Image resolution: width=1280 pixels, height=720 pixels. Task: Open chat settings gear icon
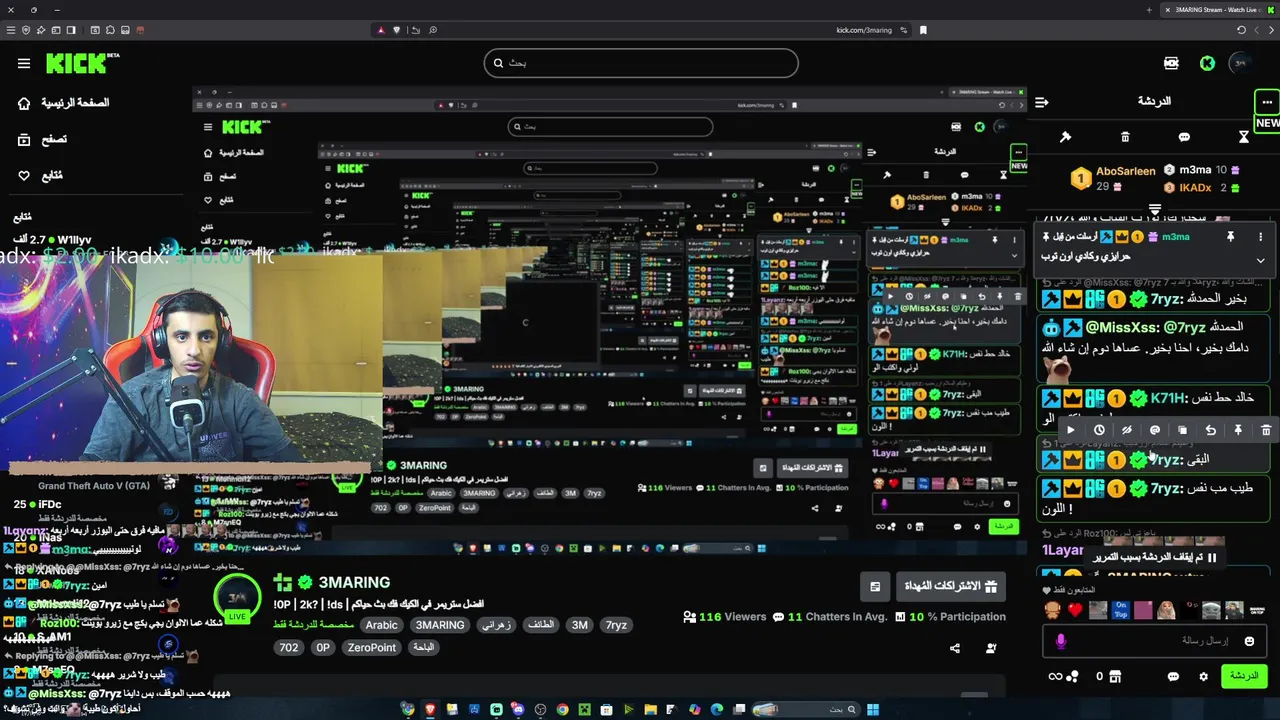point(1203,677)
